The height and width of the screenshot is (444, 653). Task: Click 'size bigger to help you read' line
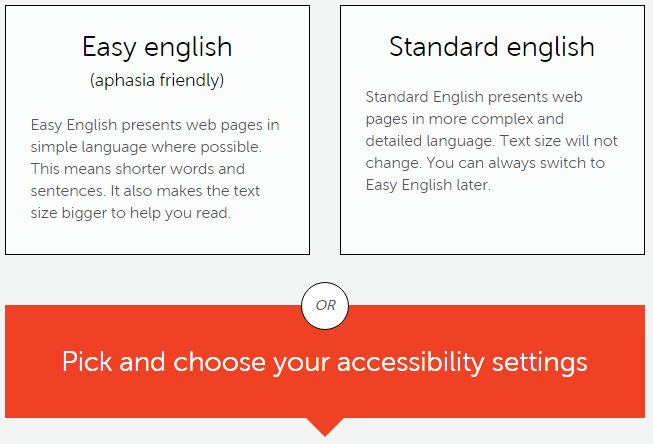[130, 213]
